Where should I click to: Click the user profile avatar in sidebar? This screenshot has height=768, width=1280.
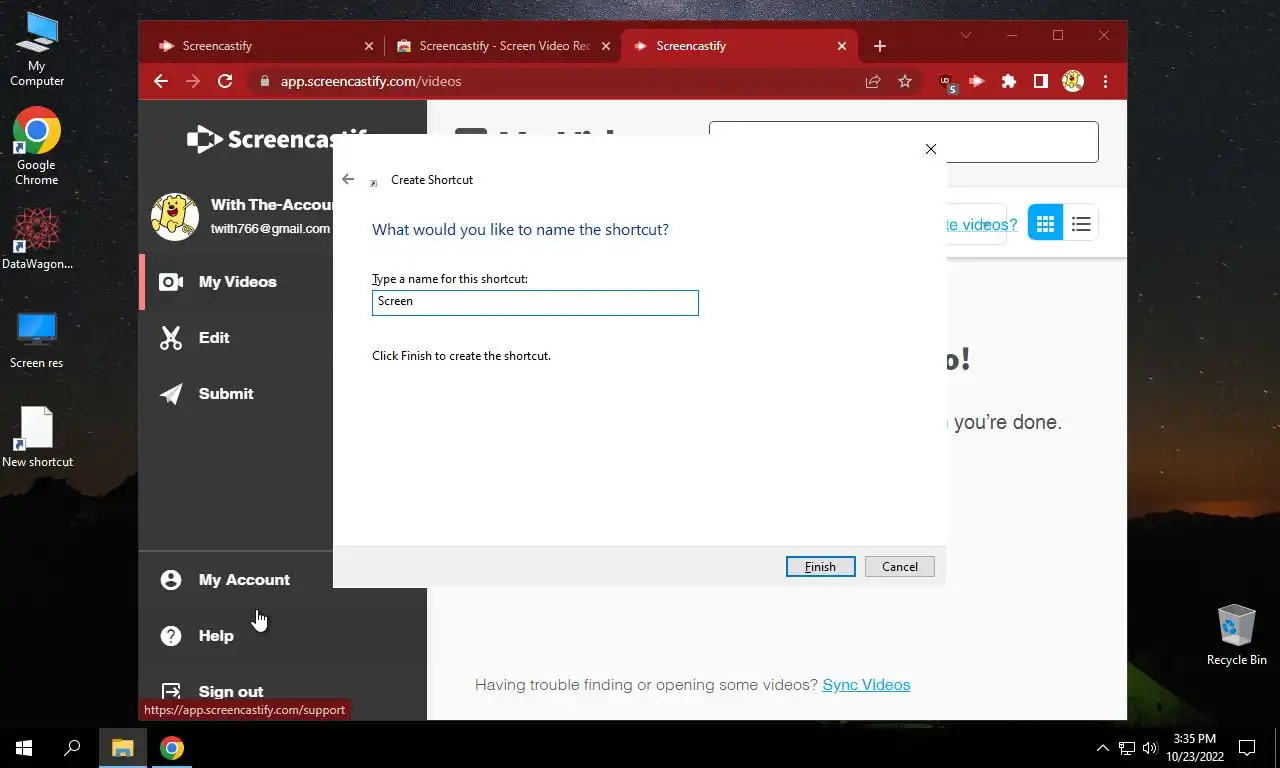click(175, 217)
